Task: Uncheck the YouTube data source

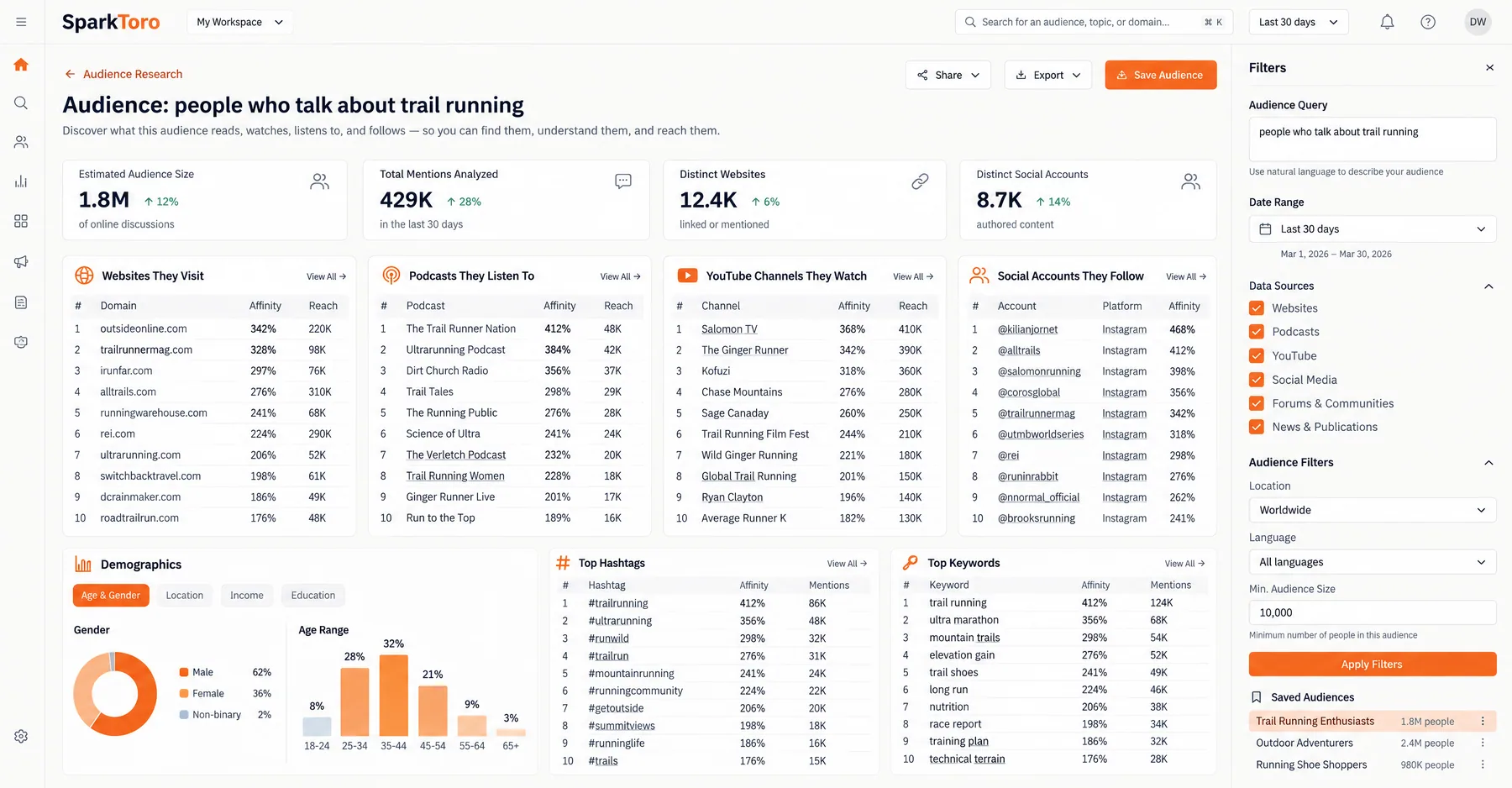Action: [x=1257, y=355]
